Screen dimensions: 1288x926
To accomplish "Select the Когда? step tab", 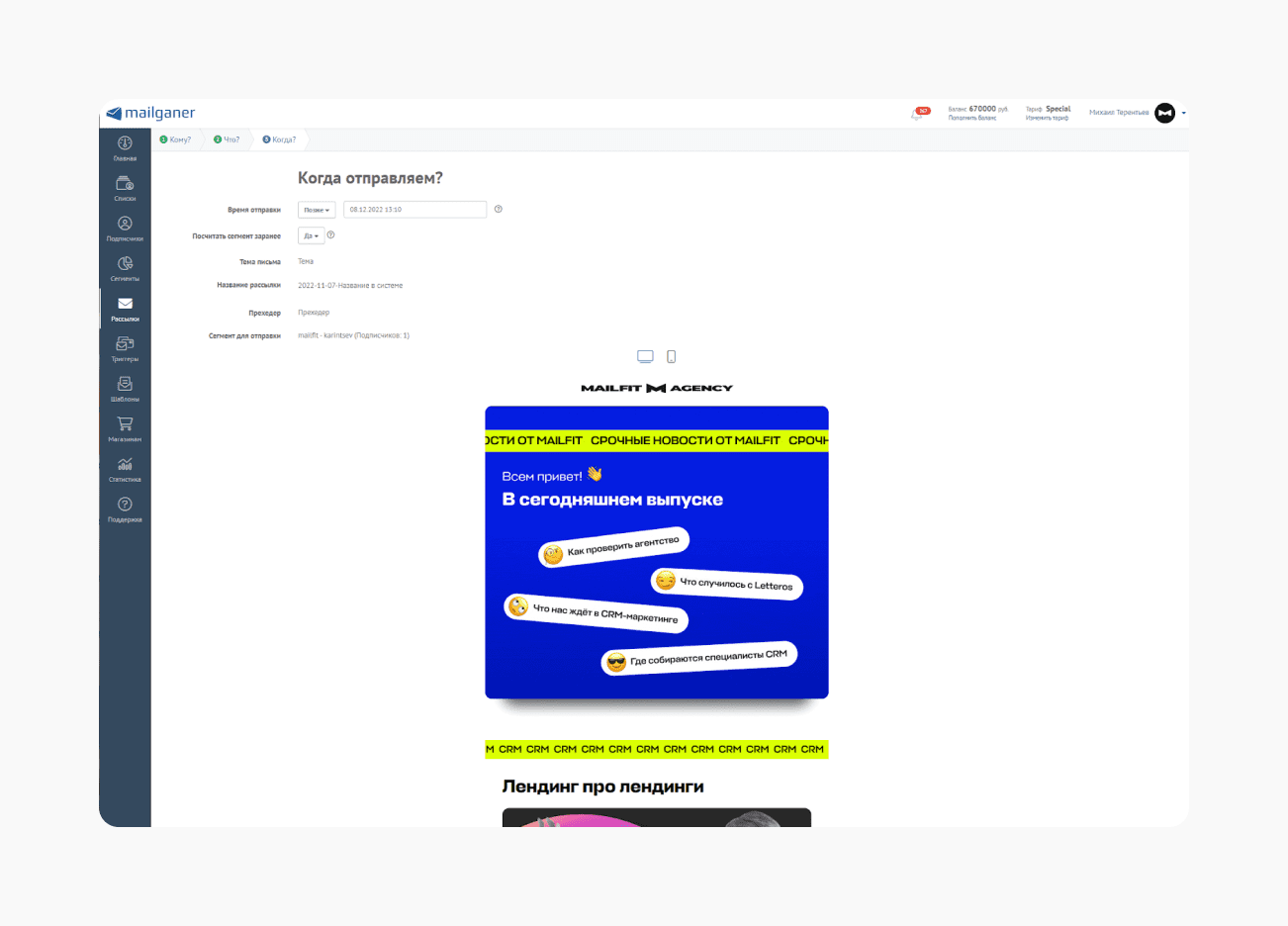I will pos(279,139).
